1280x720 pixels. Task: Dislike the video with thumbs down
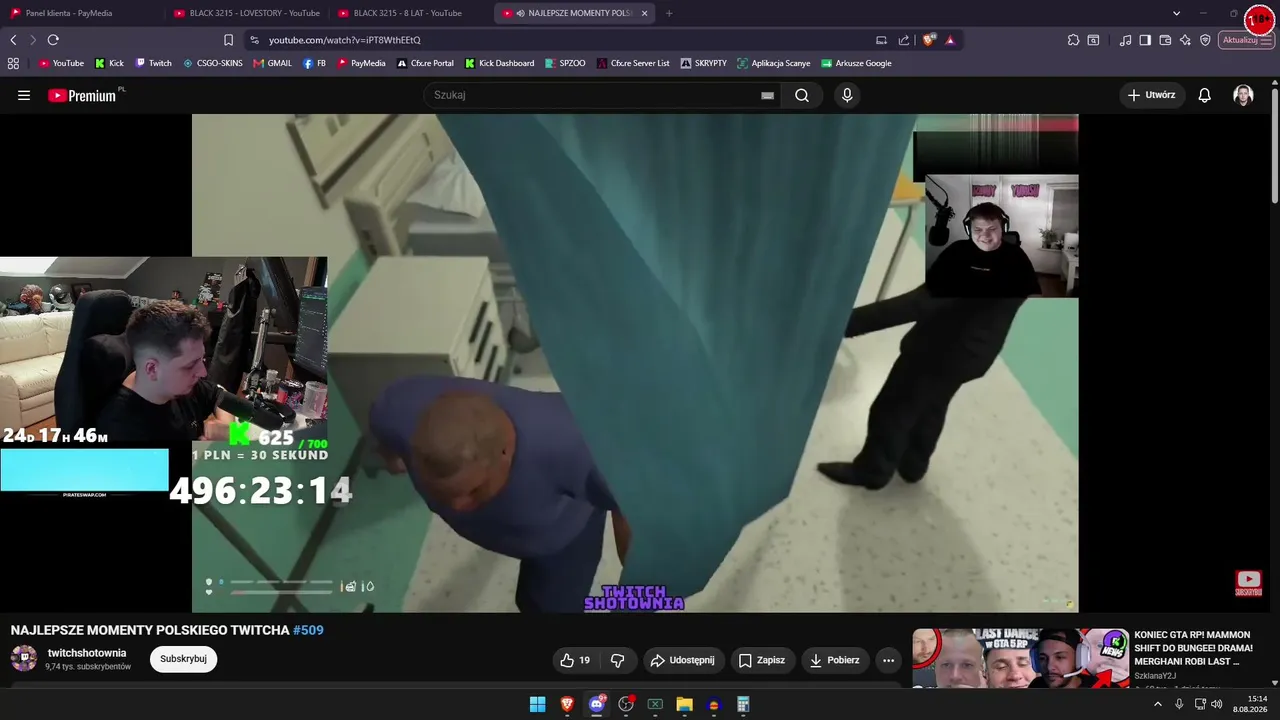coord(617,660)
